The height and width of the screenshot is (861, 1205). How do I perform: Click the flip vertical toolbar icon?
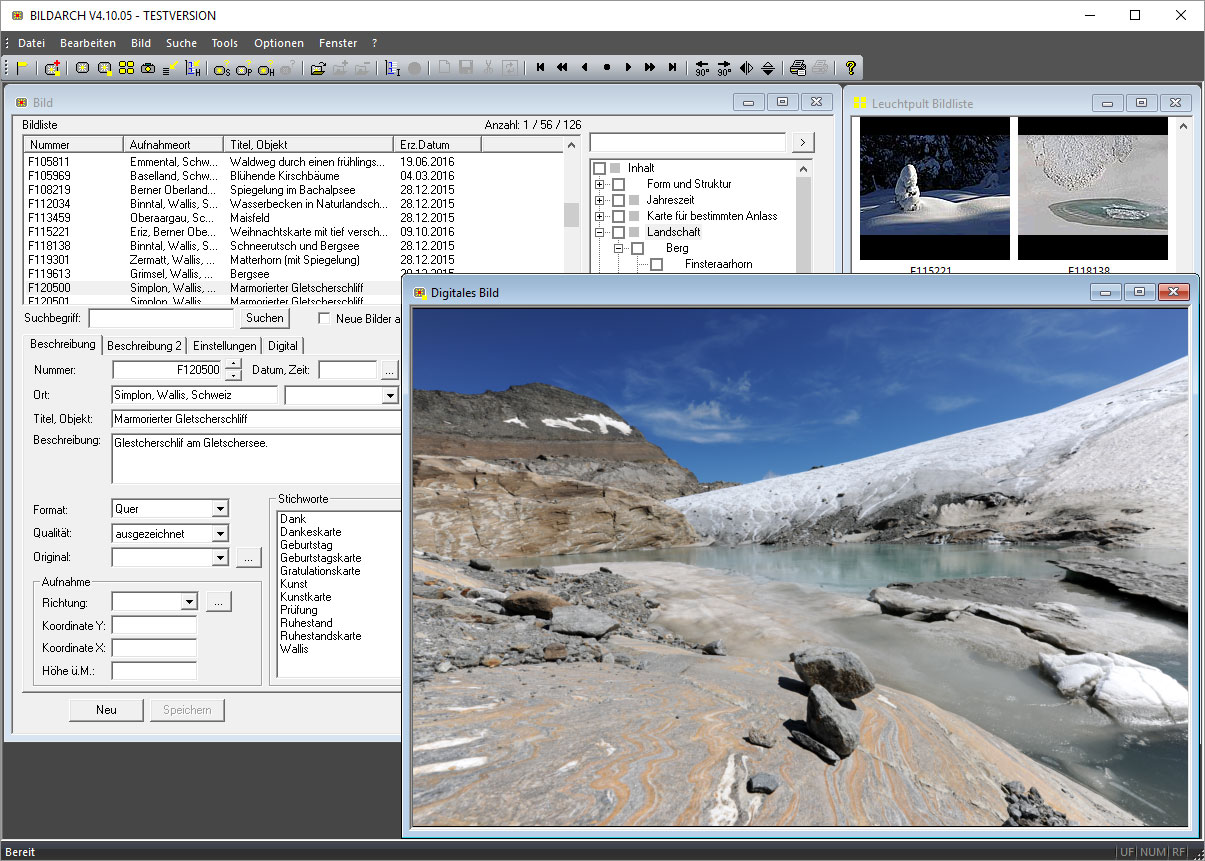[x=767, y=68]
